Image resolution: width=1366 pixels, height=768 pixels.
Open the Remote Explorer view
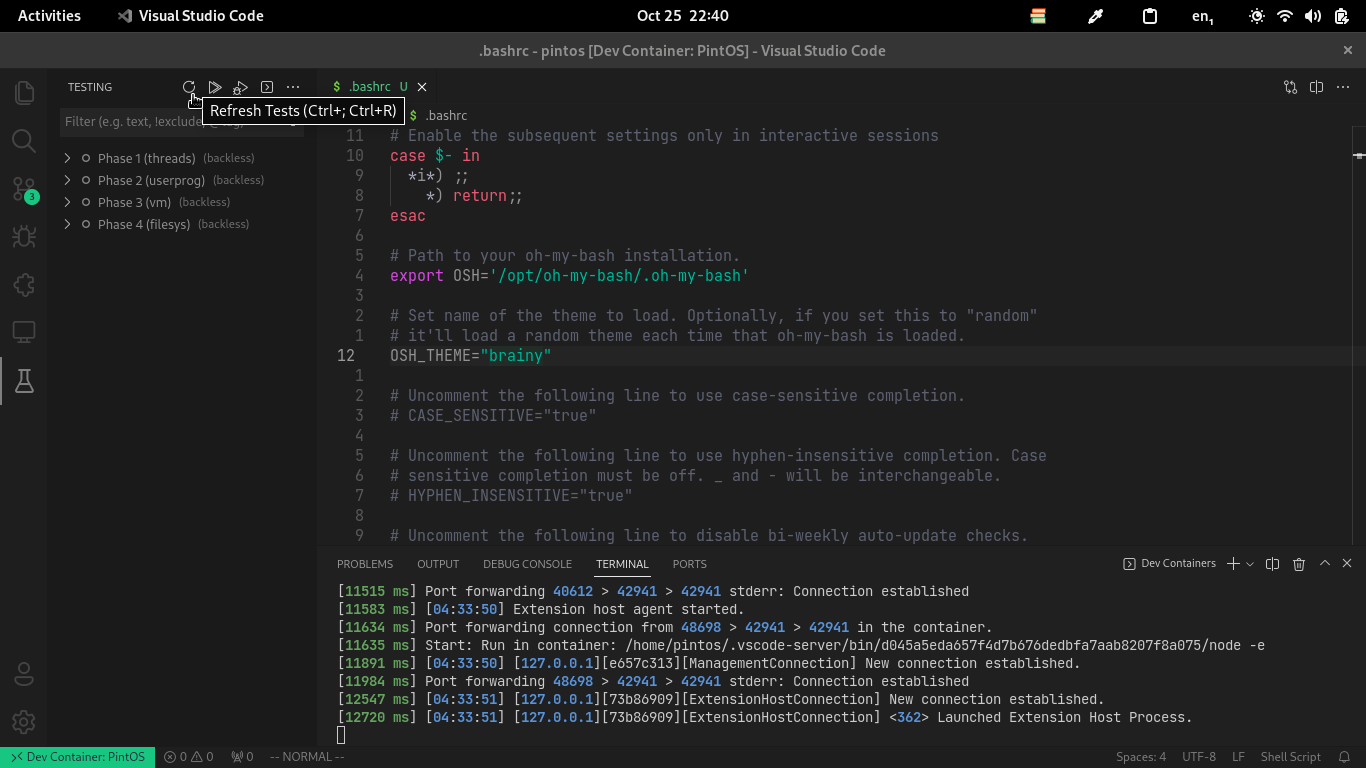click(24, 333)
